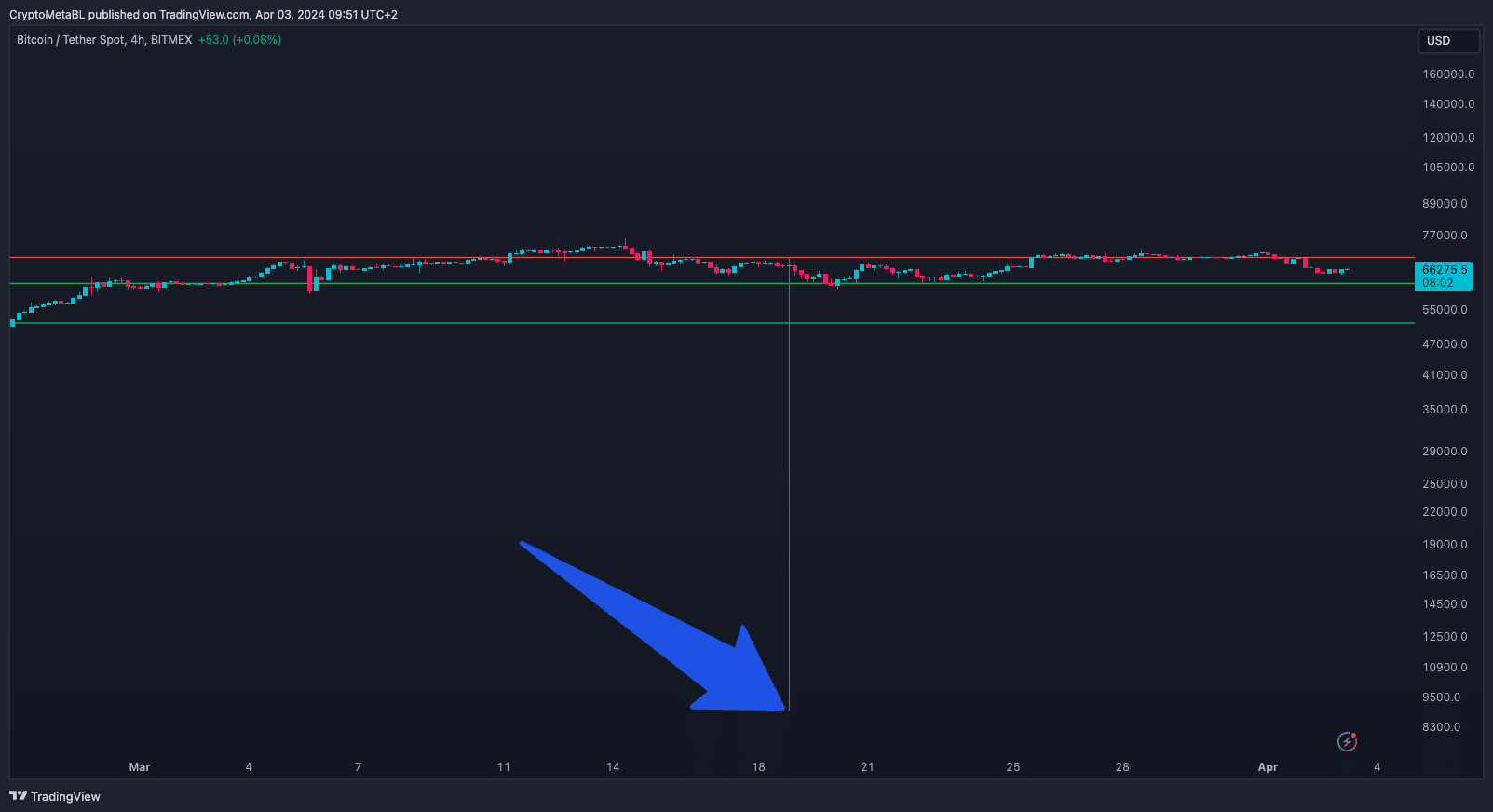This screenshot has width=1493, height=812.
Task: Click the date 18 on the time axis
Action: 758,767
